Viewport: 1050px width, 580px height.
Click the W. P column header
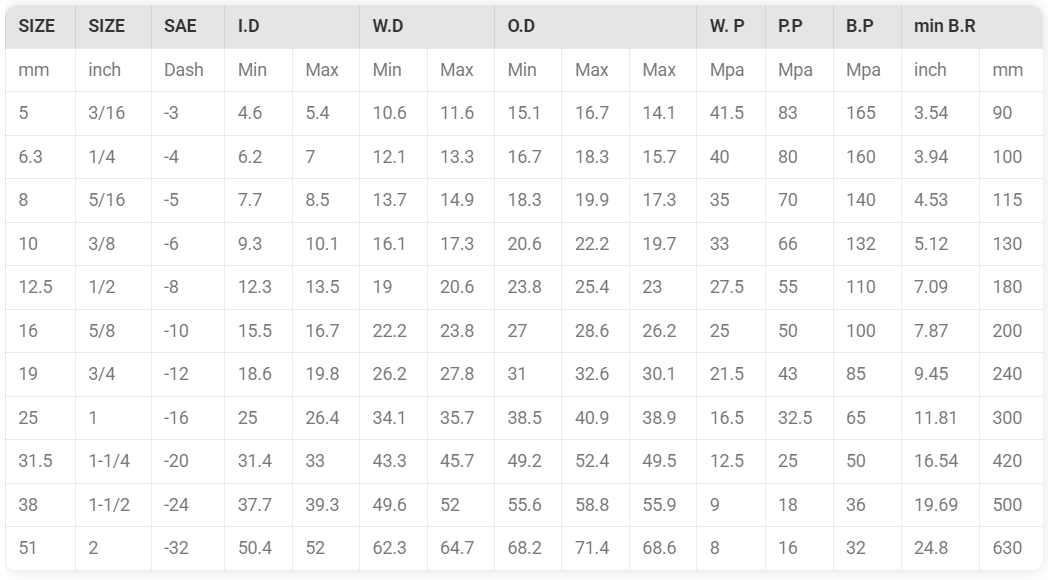731,26
